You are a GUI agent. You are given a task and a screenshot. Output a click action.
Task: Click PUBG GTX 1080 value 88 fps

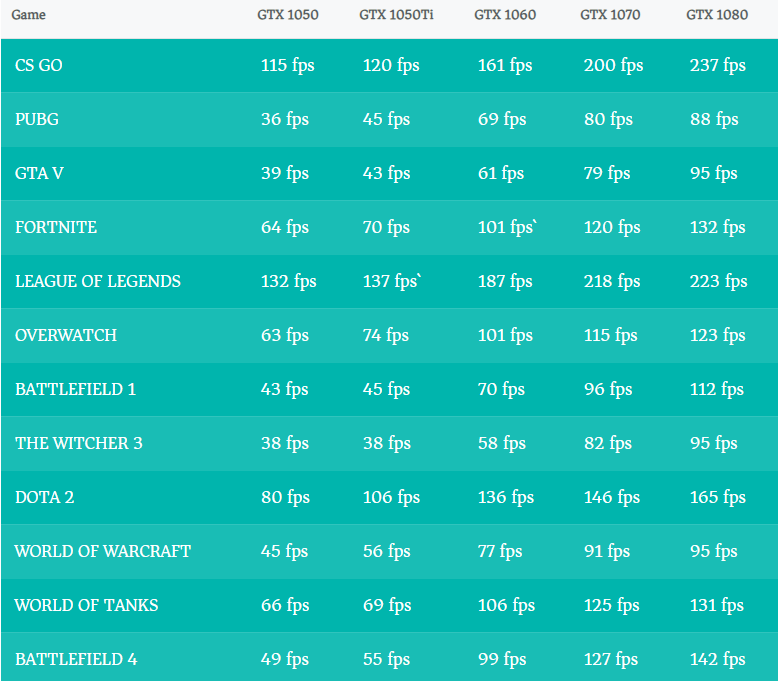click(x=714, y=120)
